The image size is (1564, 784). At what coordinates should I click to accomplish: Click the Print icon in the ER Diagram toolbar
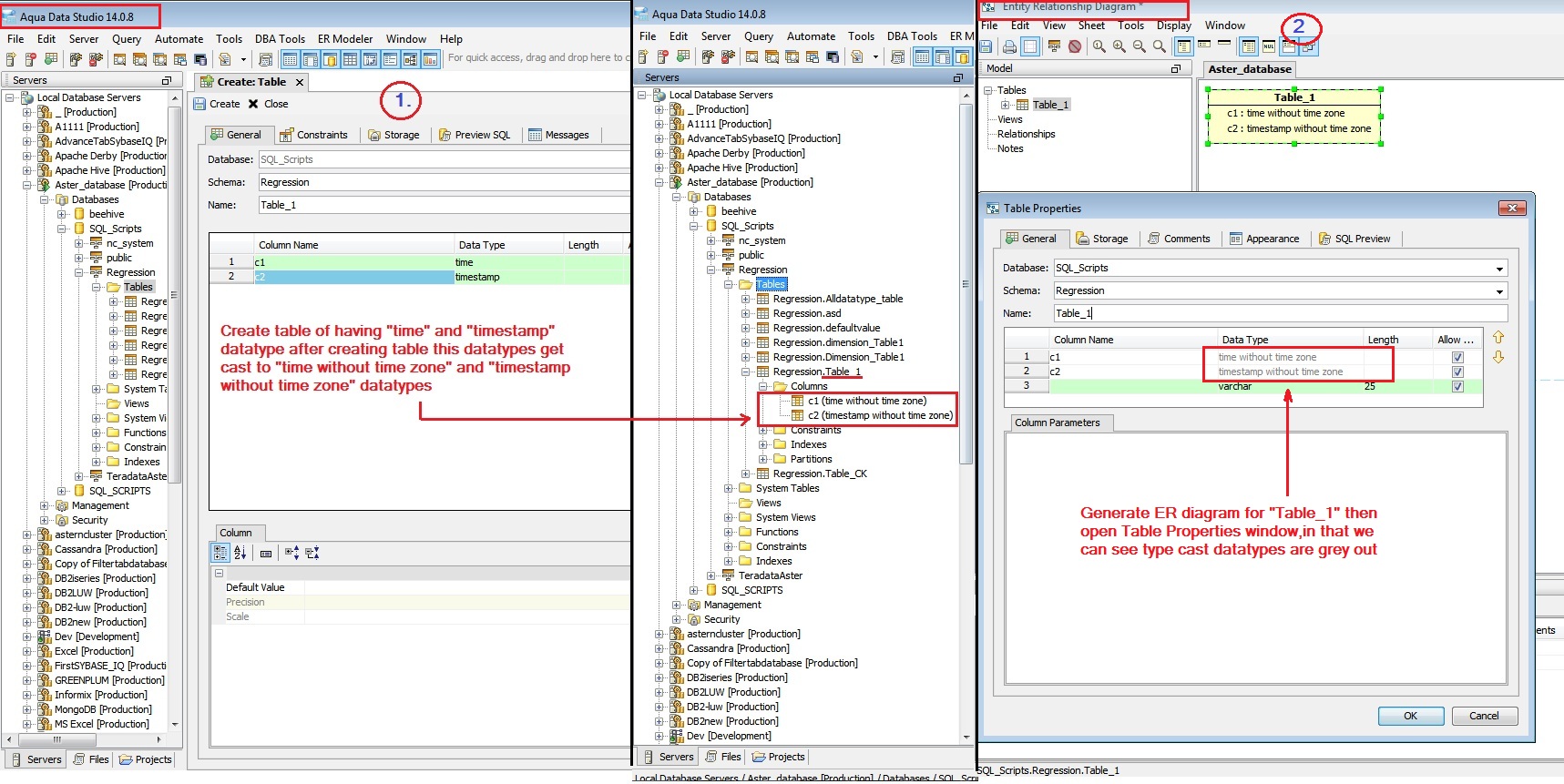tap(1009, 46)
